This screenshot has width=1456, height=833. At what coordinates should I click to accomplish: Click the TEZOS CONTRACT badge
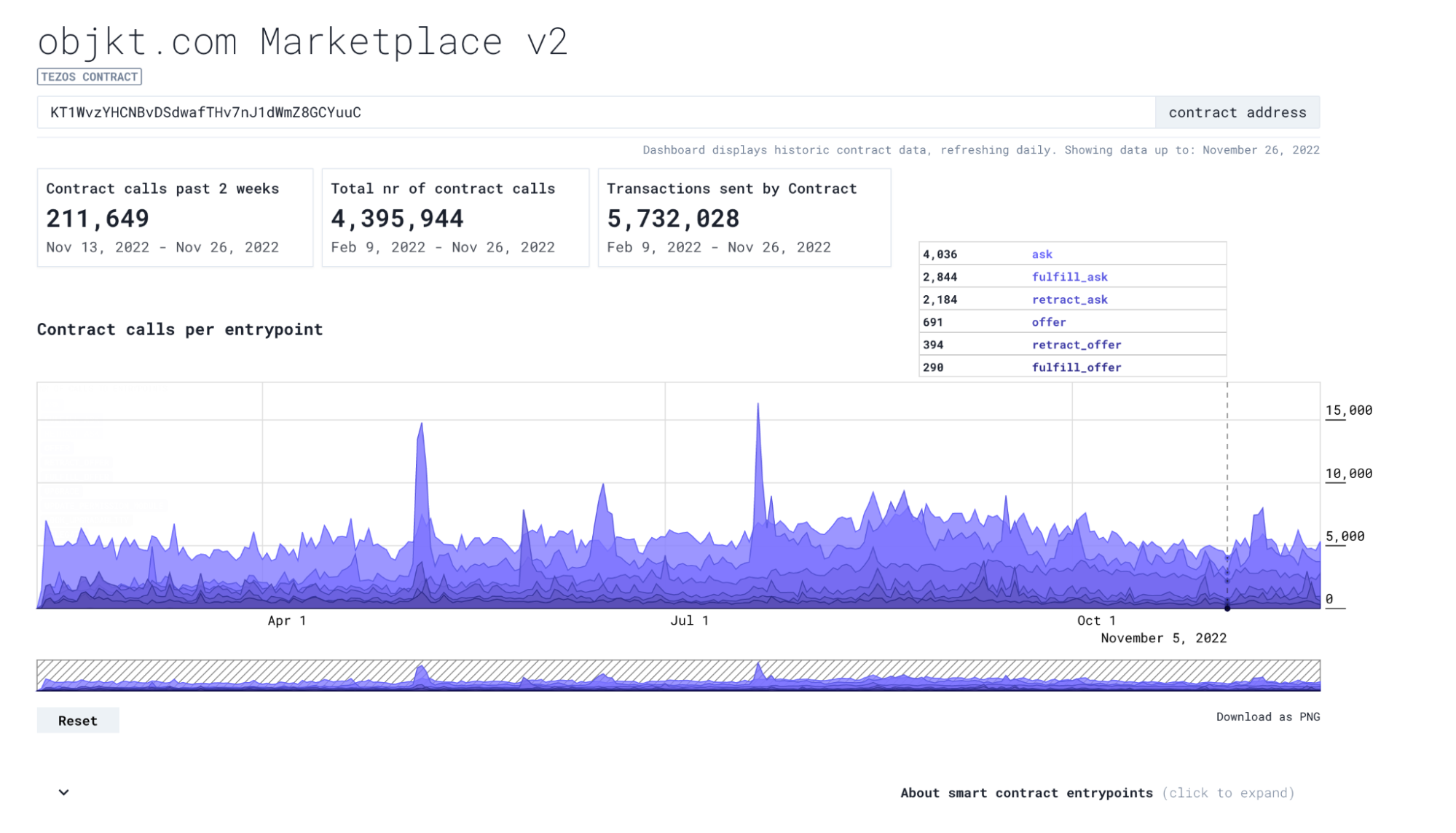[x=90, y=77]
